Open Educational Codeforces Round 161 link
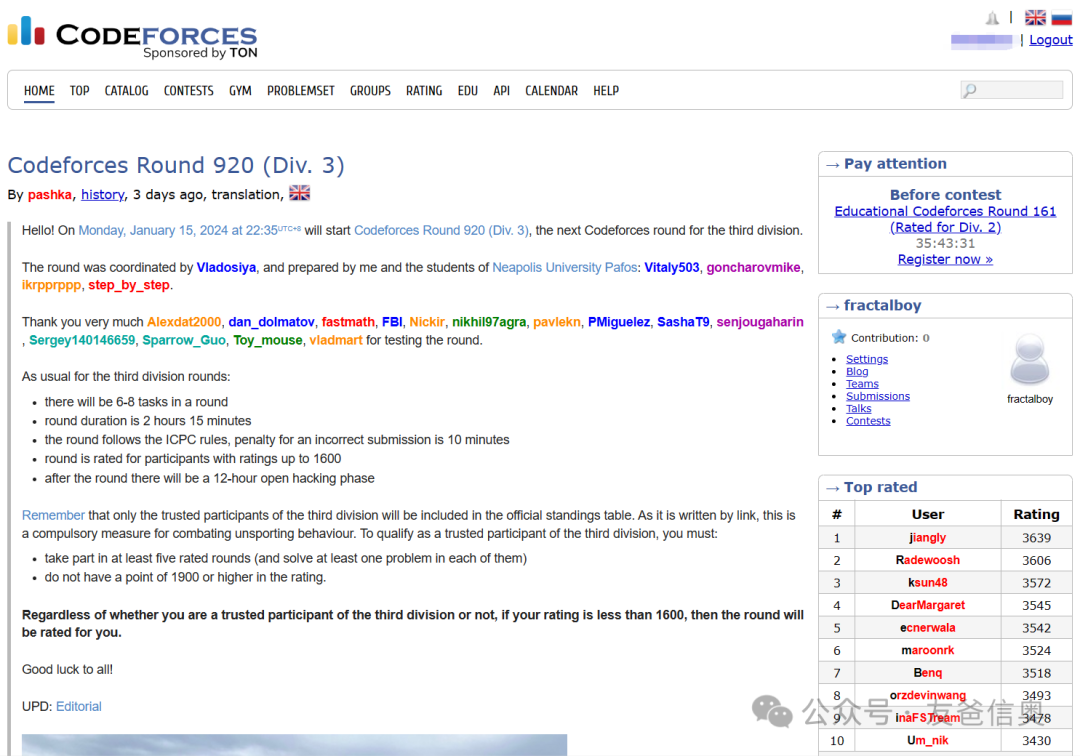 [945, 219]
